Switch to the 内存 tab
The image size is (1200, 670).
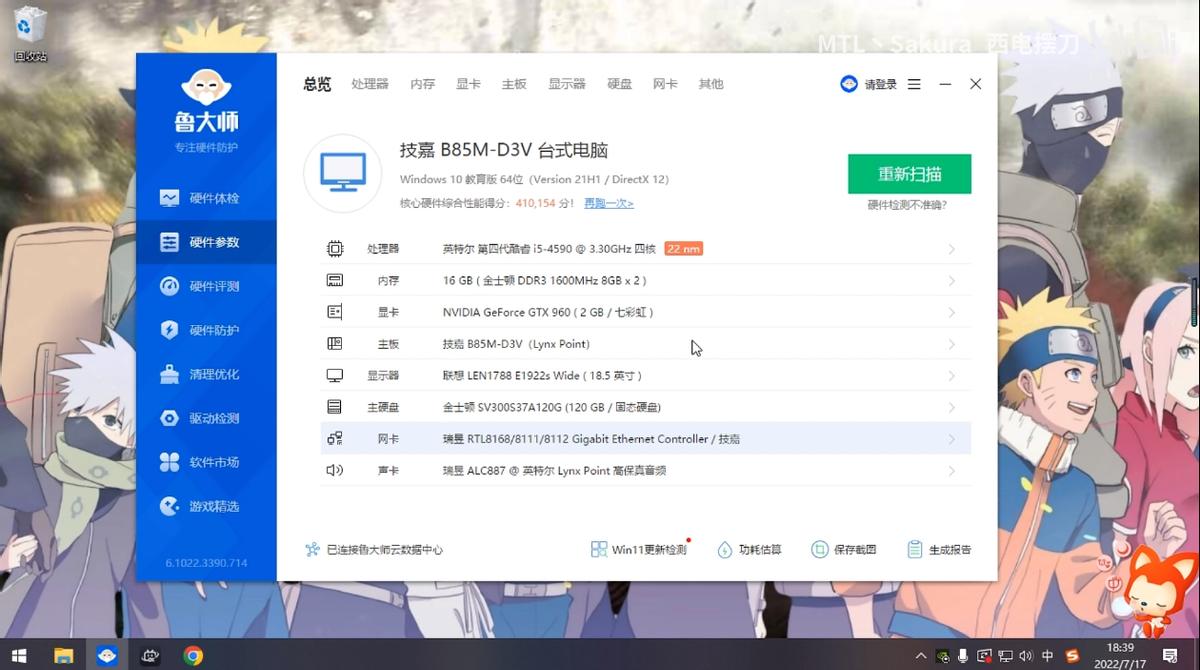pos(422,84)
